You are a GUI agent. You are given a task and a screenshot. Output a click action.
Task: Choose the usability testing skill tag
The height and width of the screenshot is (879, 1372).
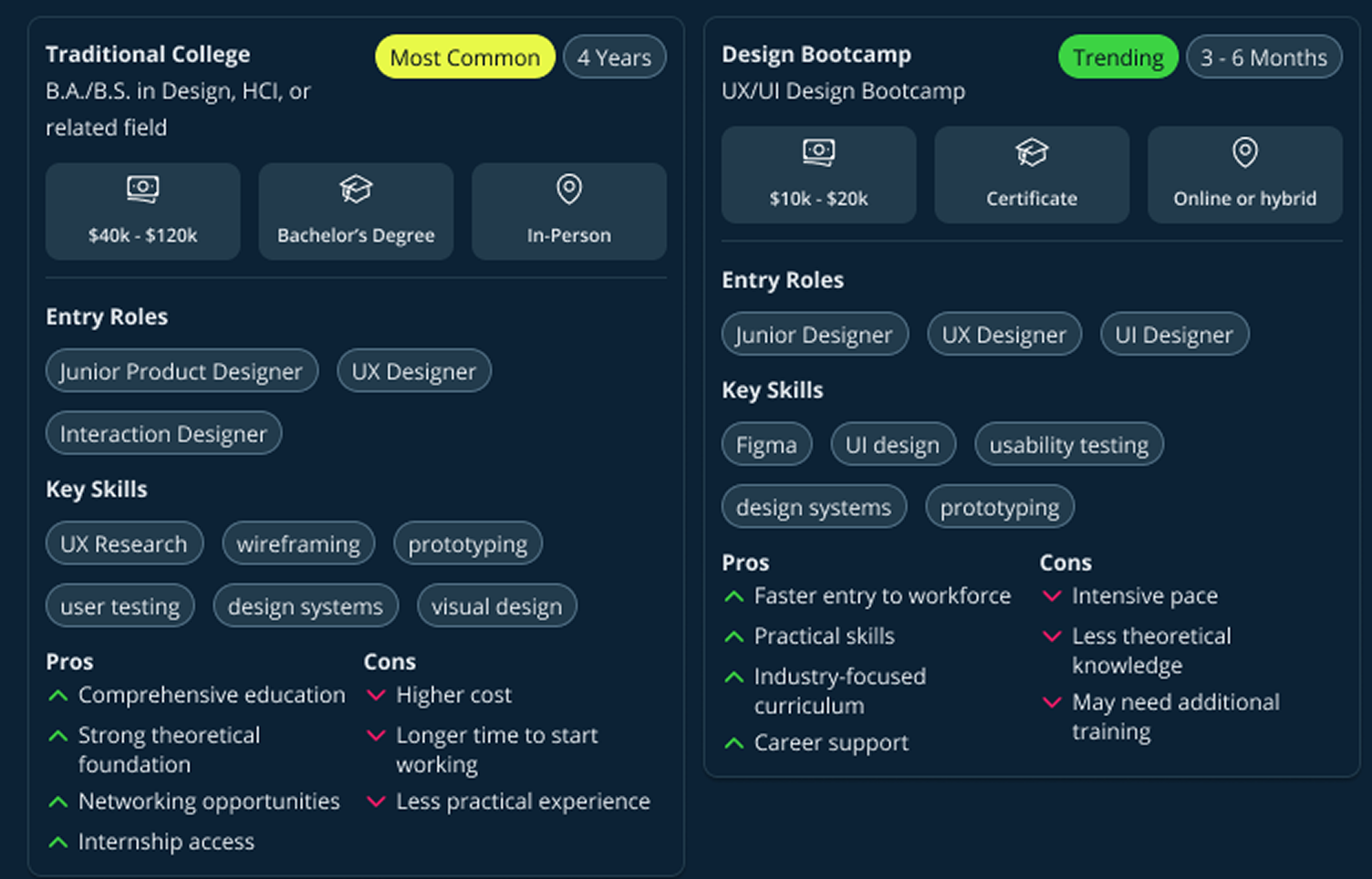(x=1068, y=445)
